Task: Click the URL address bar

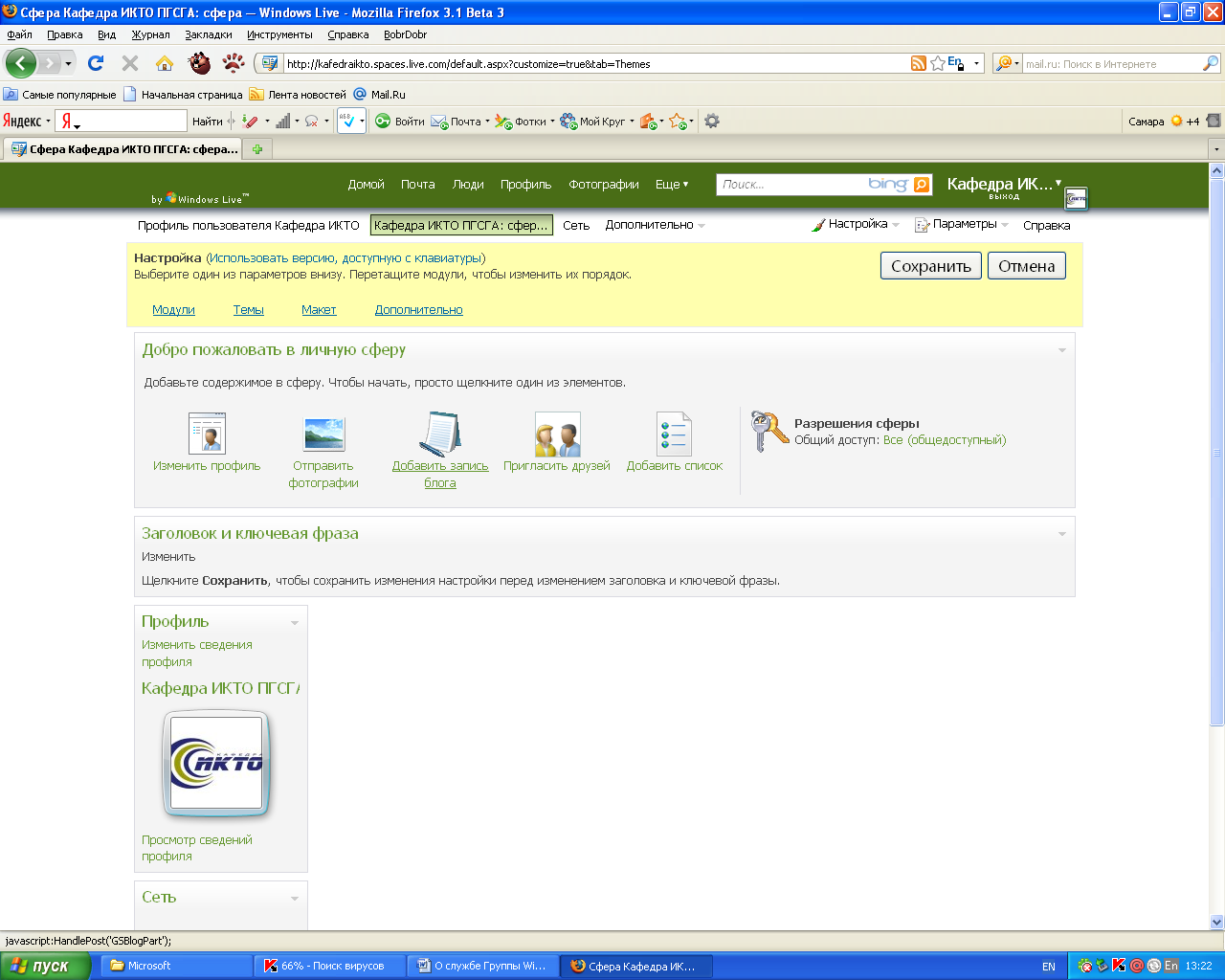Action: (593, 64)
